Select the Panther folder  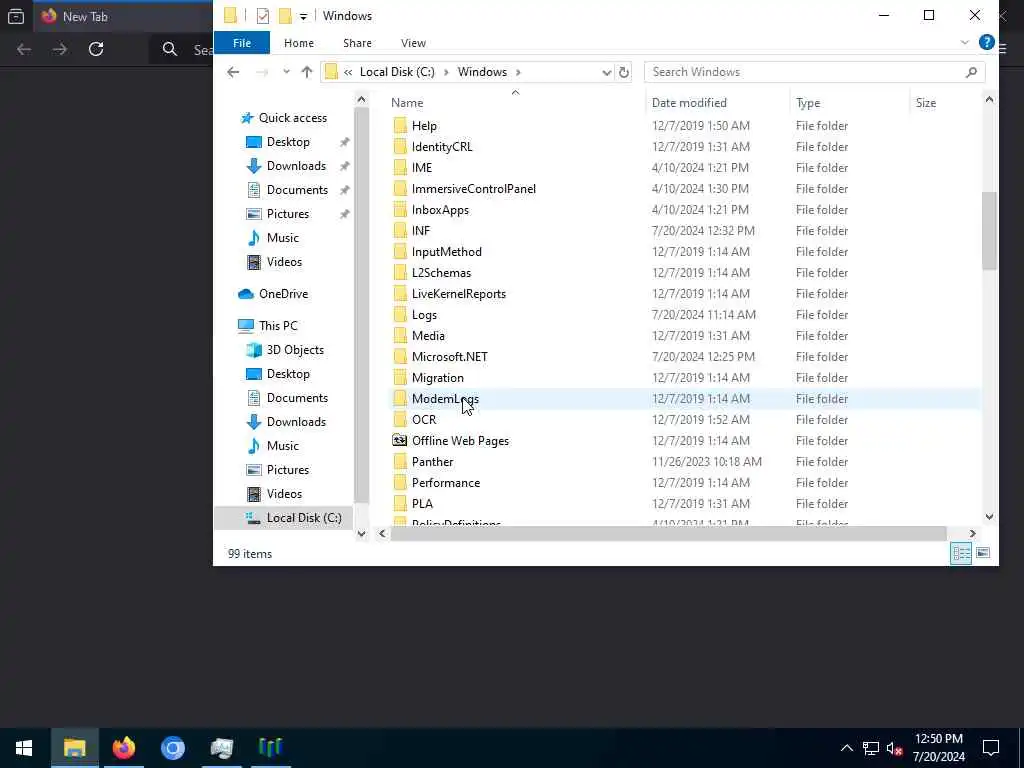point(432,462)
